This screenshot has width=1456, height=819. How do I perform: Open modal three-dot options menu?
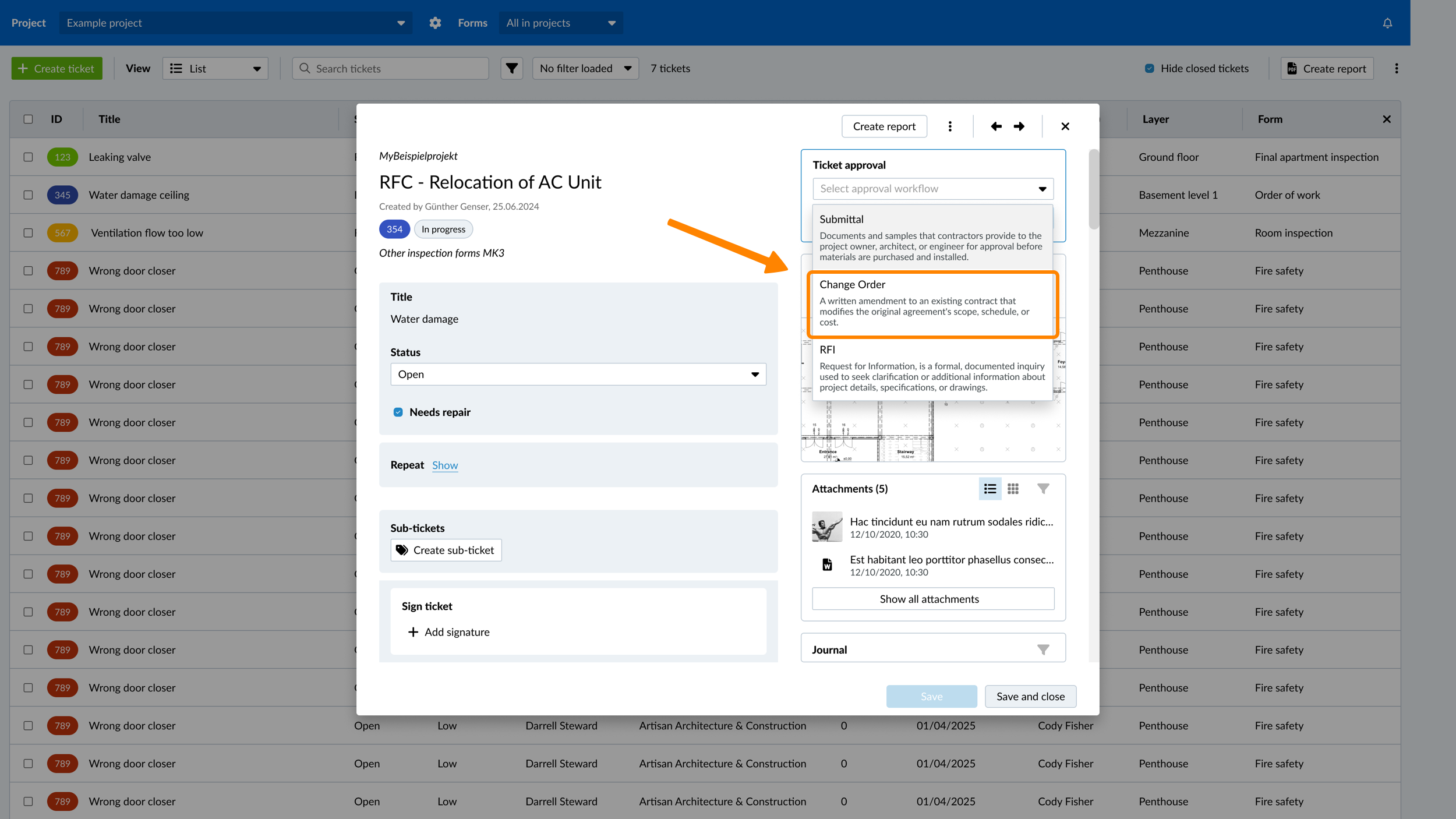tap(950, 126)
